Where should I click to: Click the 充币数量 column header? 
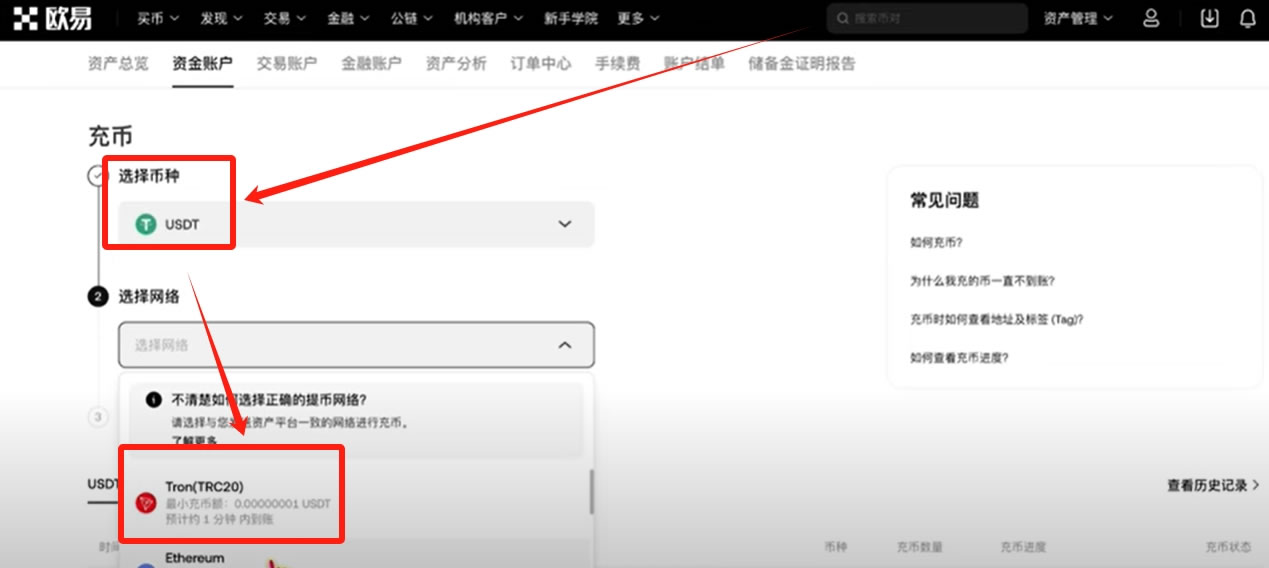pyautogui.click(x=920, y=548)
